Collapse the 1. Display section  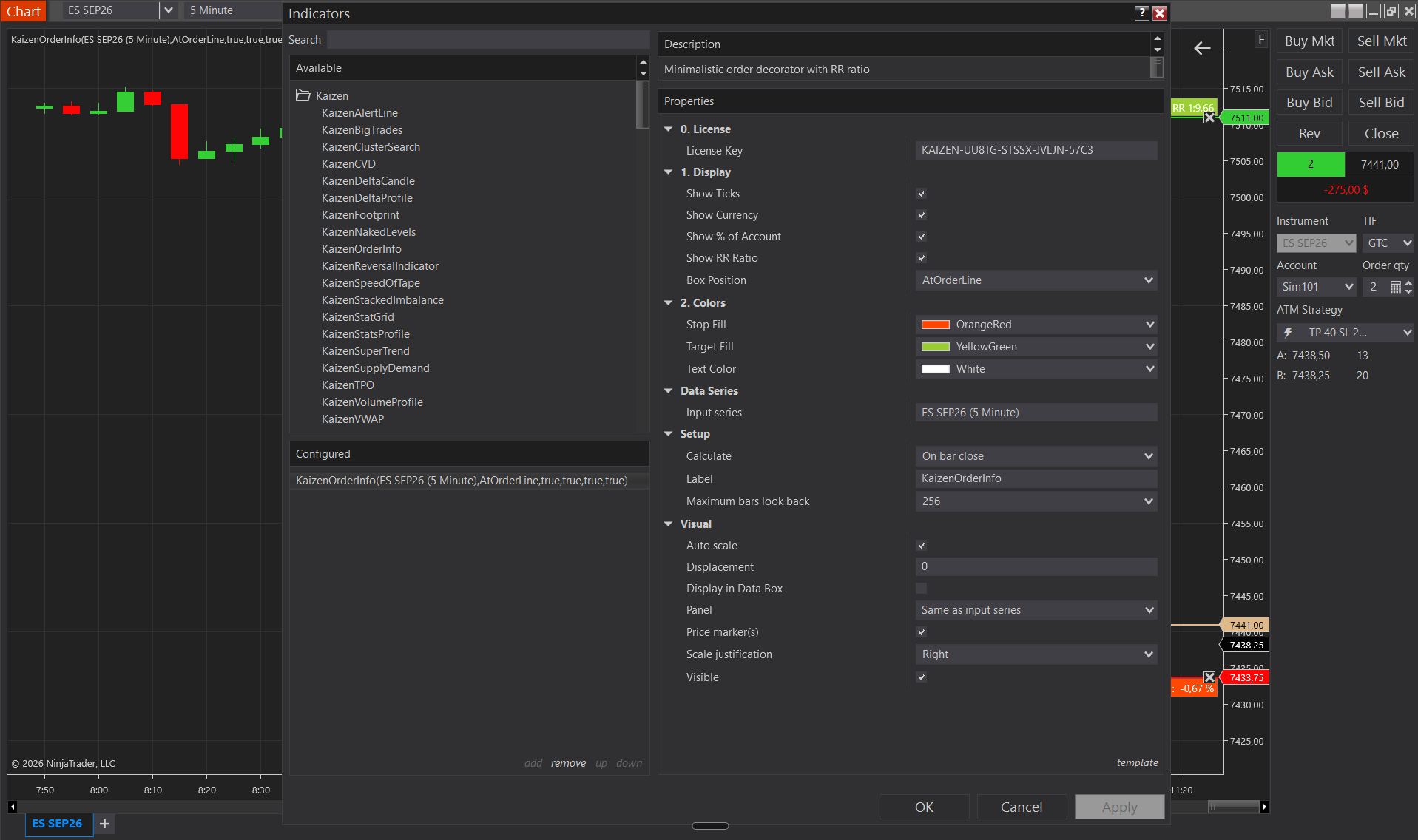668,172
